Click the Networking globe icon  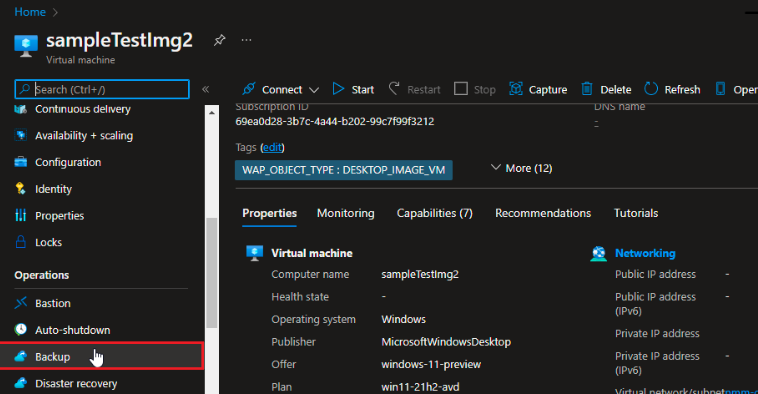598,253
